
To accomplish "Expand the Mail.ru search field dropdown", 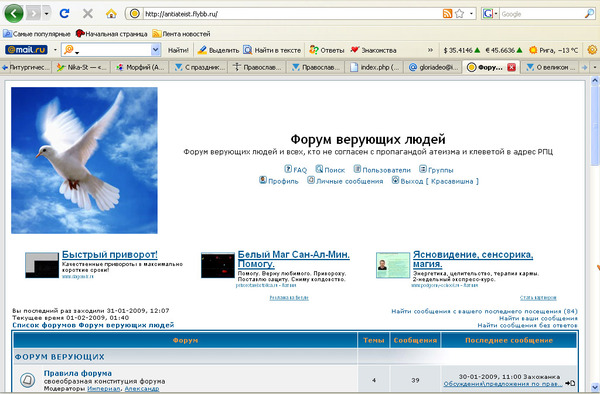I will (x=155, y=50).
